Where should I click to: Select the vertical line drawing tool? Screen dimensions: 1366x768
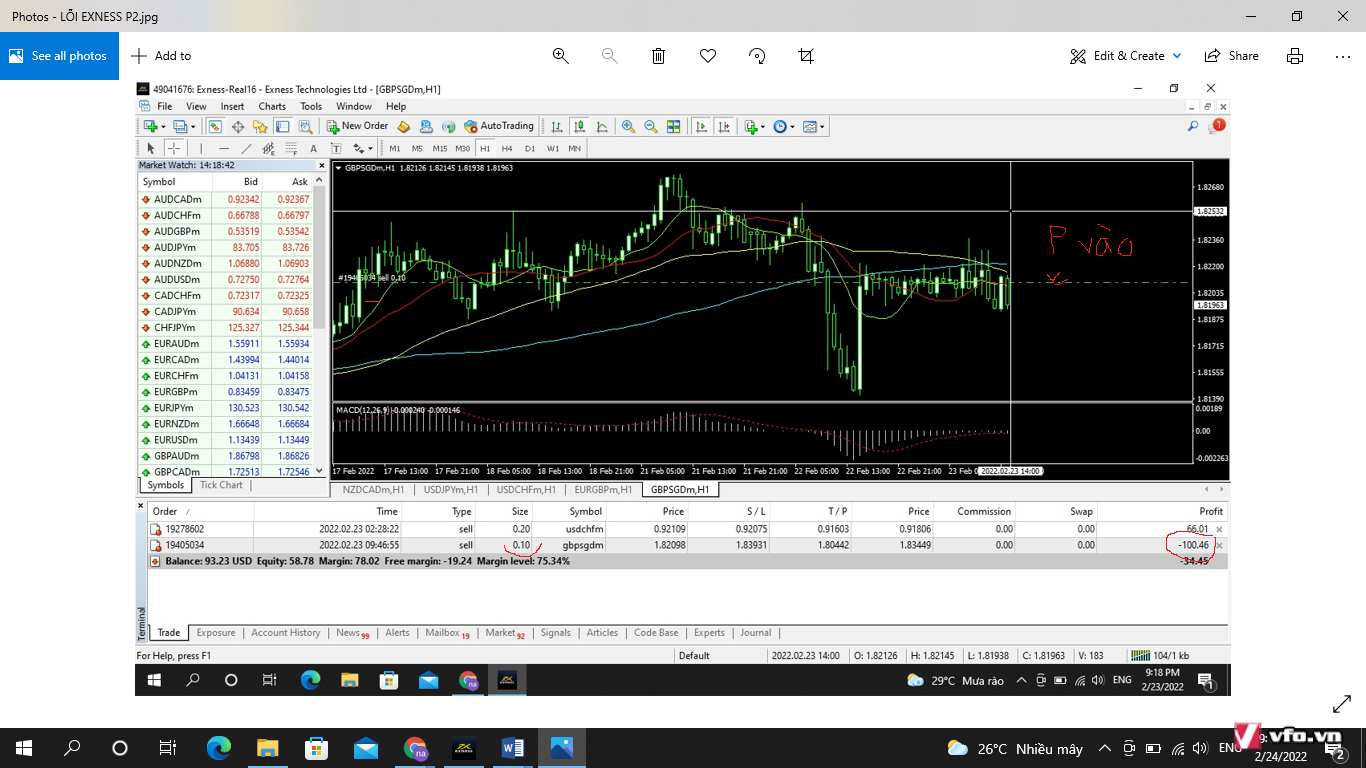(201, 149)
